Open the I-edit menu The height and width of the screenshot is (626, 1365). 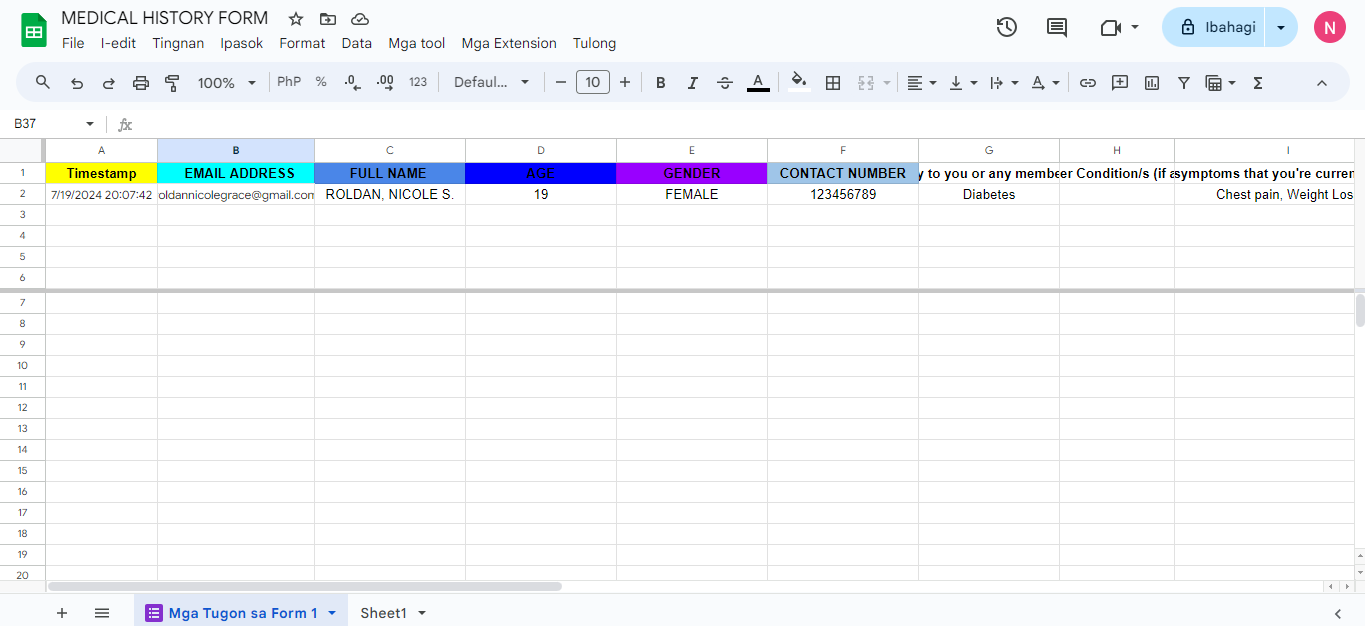tap(119, 43)
